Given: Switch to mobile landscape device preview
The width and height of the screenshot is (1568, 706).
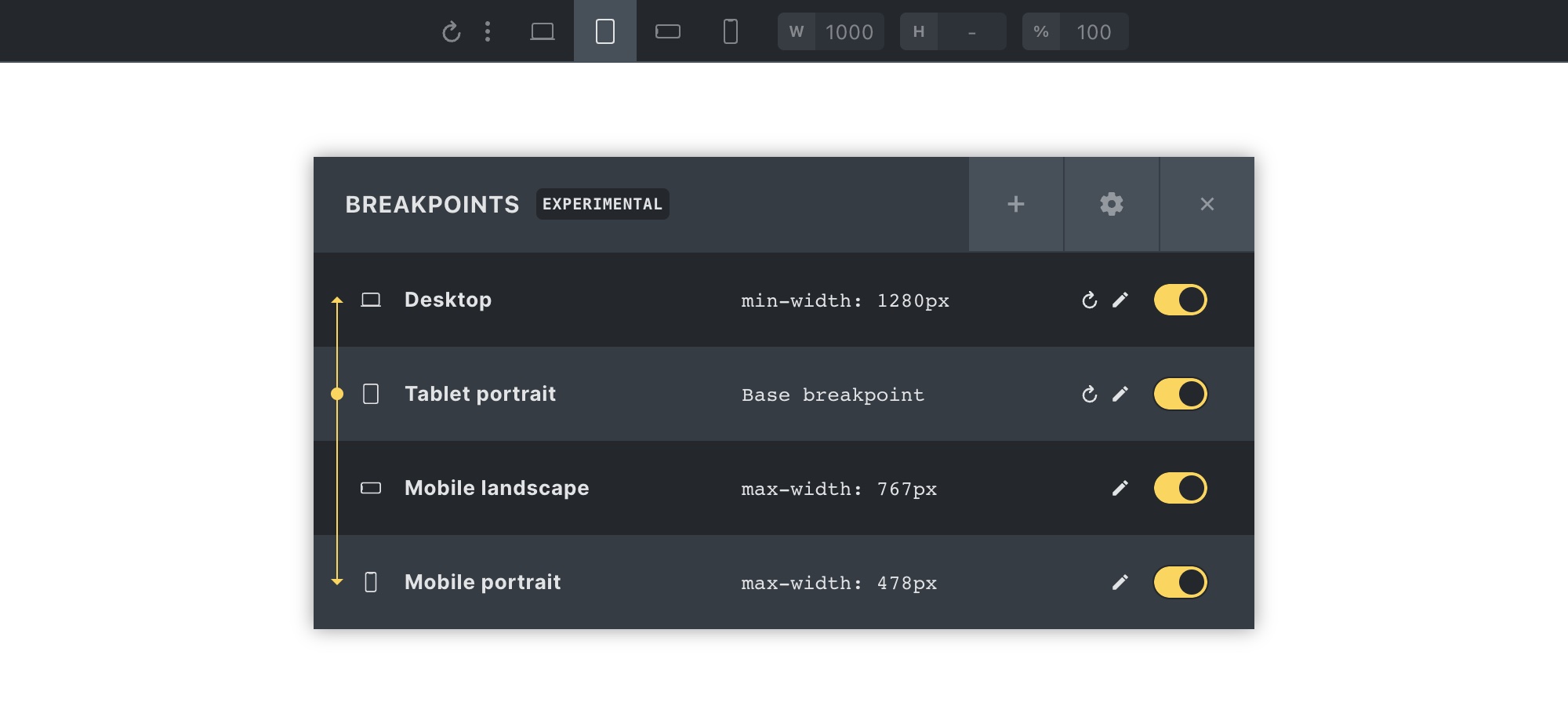Looking at the screenshot, I should [x=668, y=31].
